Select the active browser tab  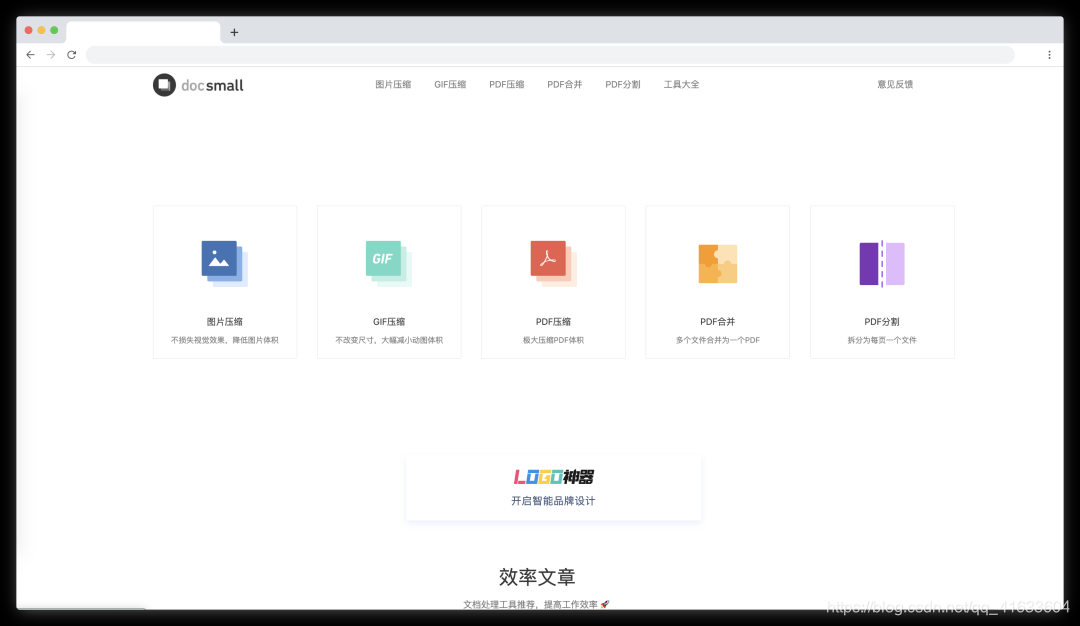pos(143,32)
